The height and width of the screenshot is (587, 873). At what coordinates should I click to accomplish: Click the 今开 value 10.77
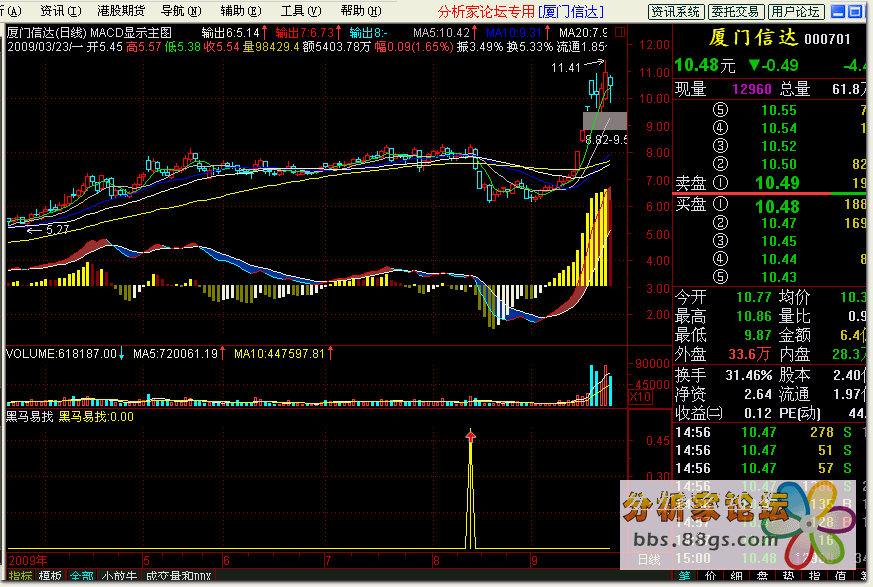754,297
